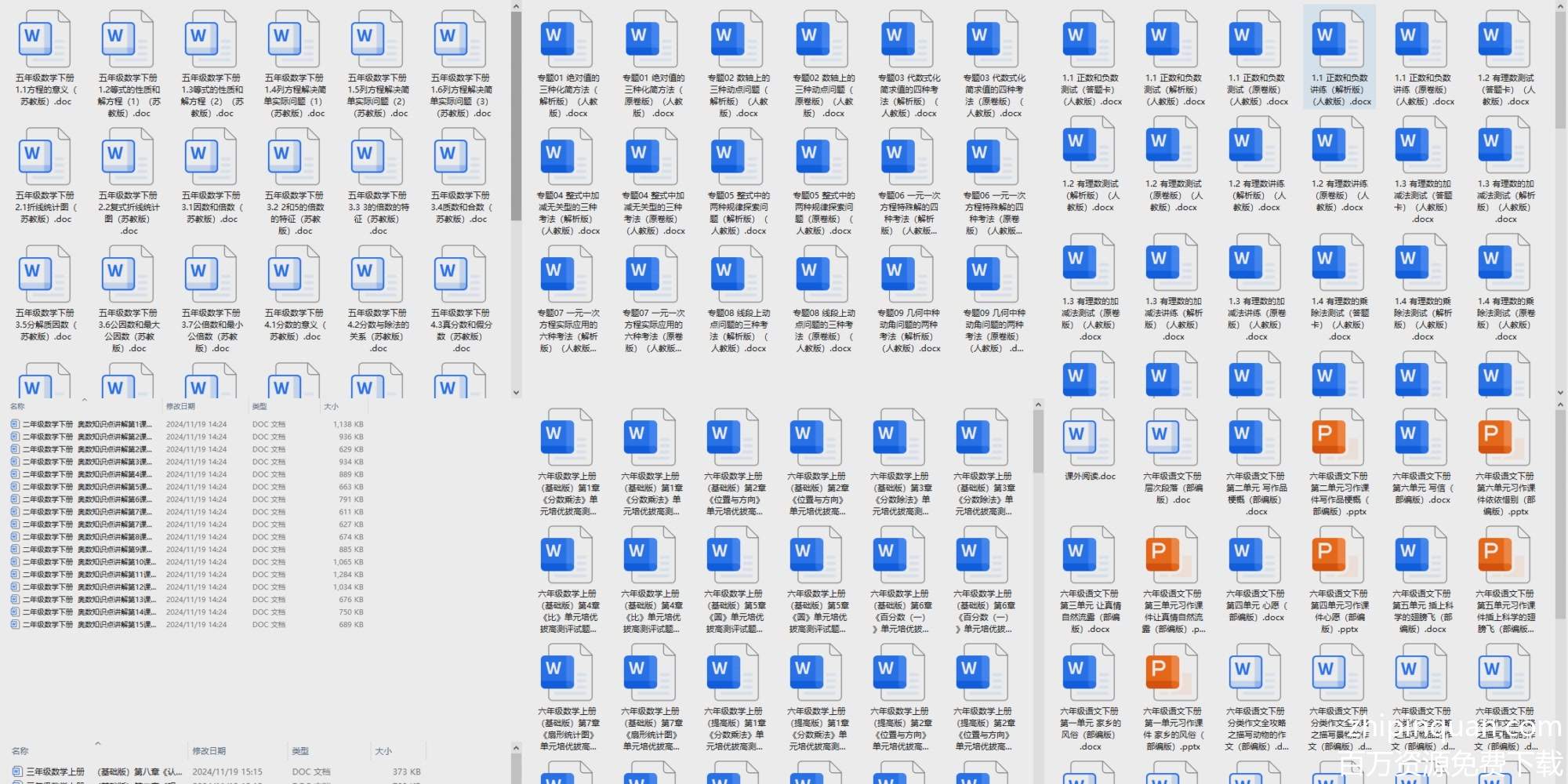Sort upper file list by 大小 column
The image size is (1568, 784).
(x=331, y=406)
